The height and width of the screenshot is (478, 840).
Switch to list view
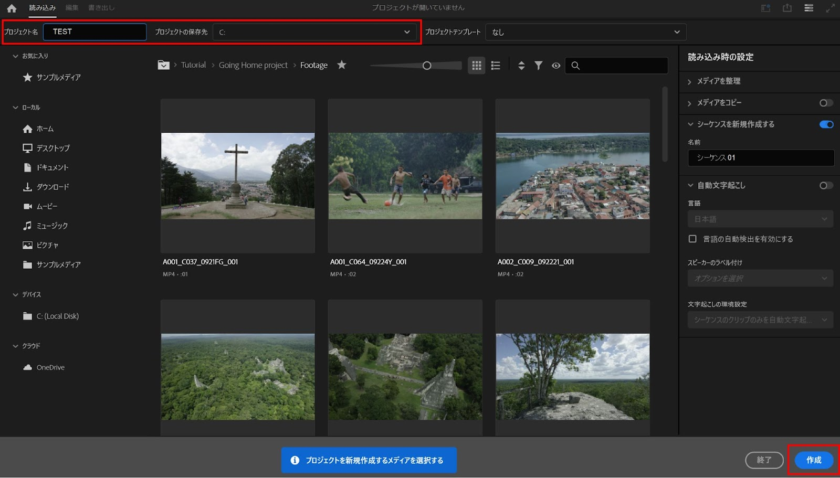pyautogui.click(x=495, y=65)
